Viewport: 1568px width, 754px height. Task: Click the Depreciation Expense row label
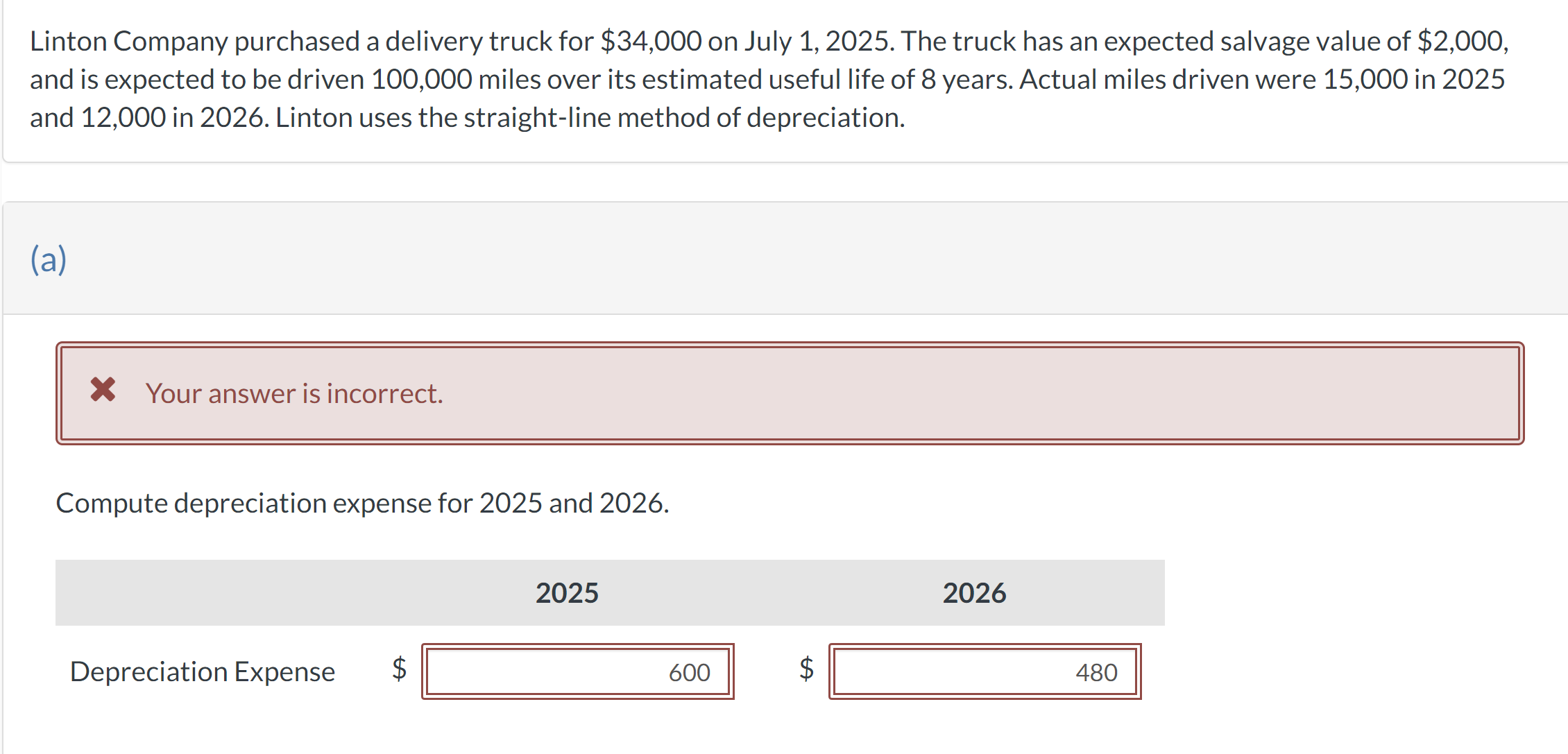point(203,671)
